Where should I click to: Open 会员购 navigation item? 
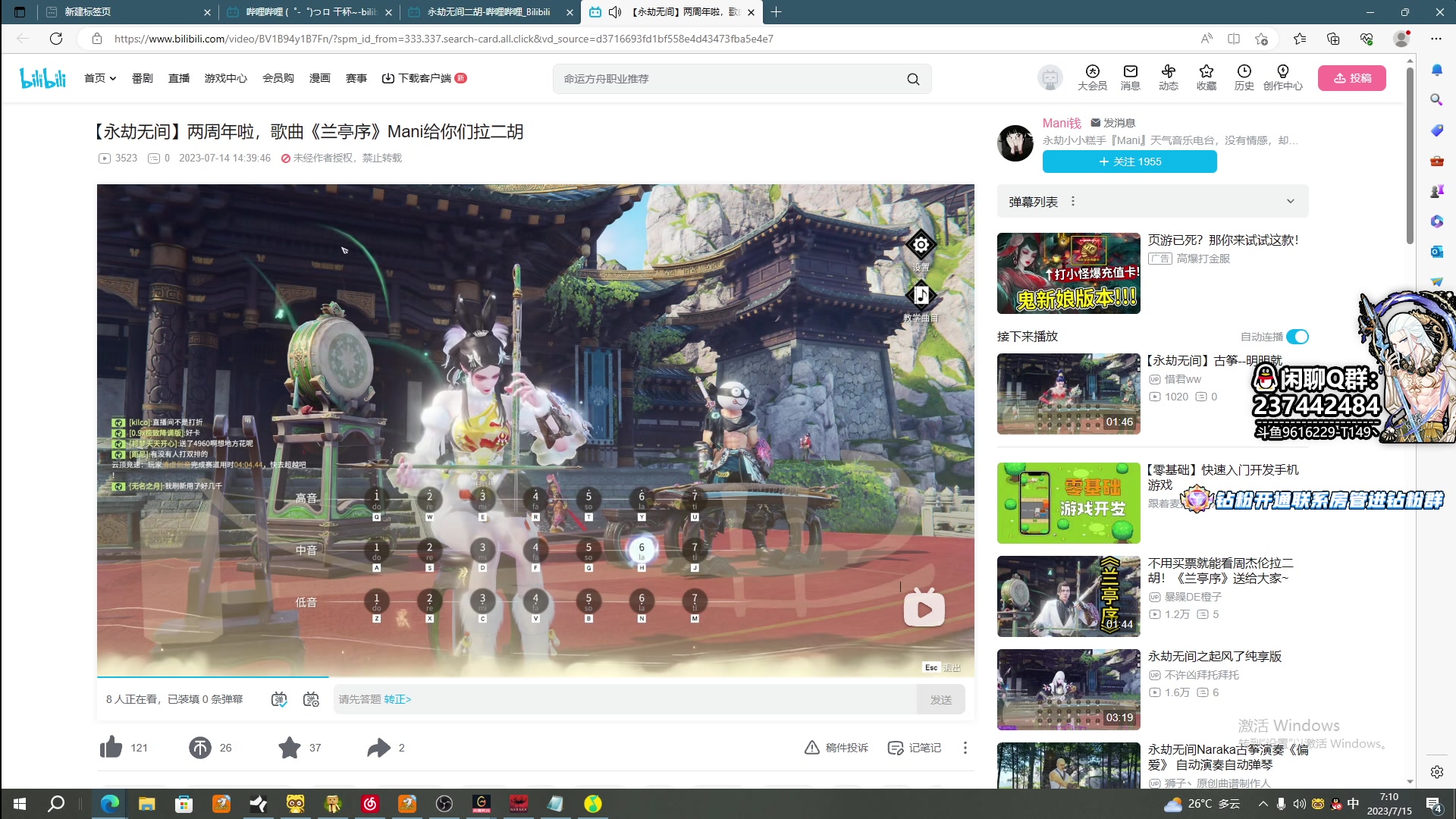pos(278,78)
